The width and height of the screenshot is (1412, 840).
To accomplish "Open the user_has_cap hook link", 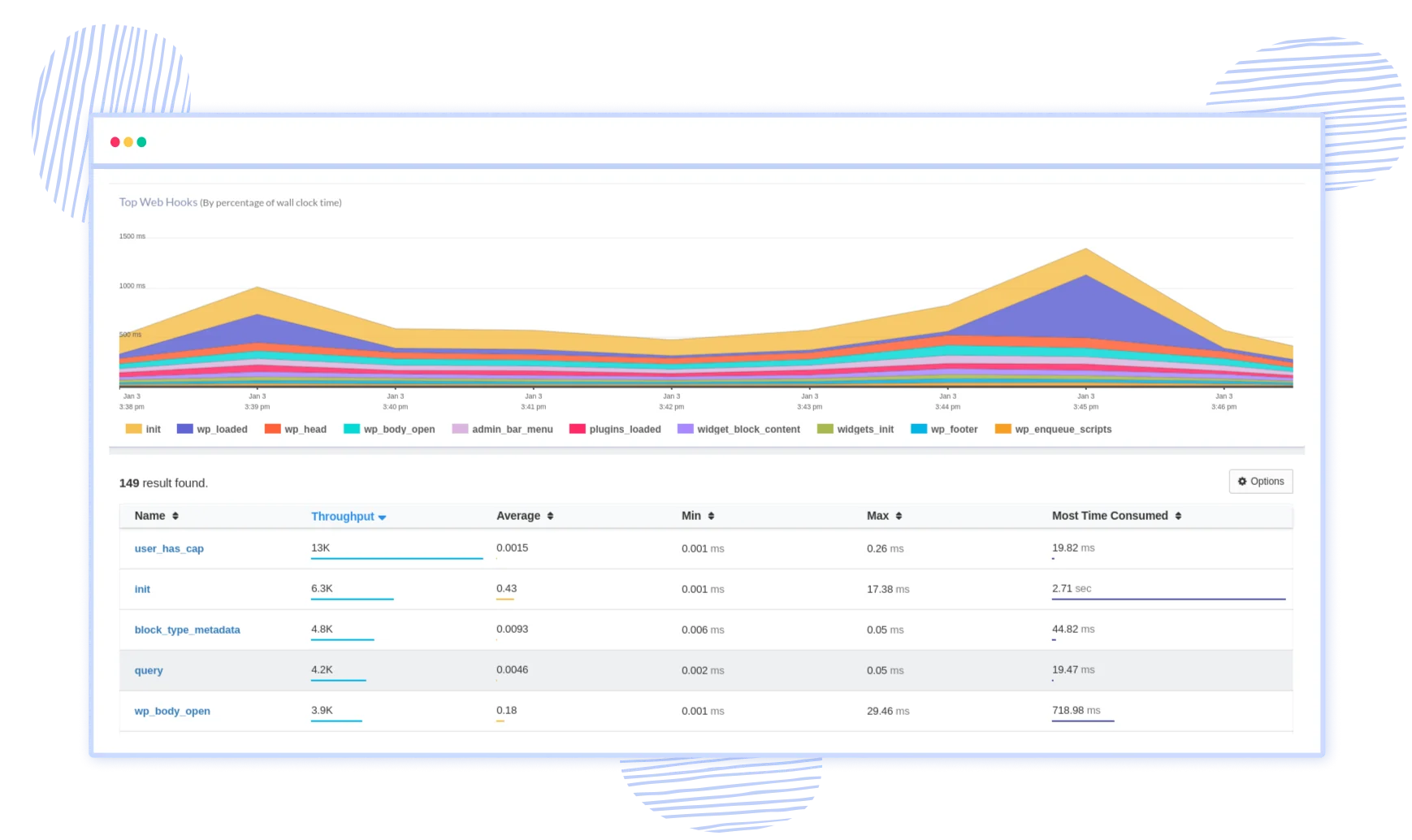I will click(x=169, y=548).
